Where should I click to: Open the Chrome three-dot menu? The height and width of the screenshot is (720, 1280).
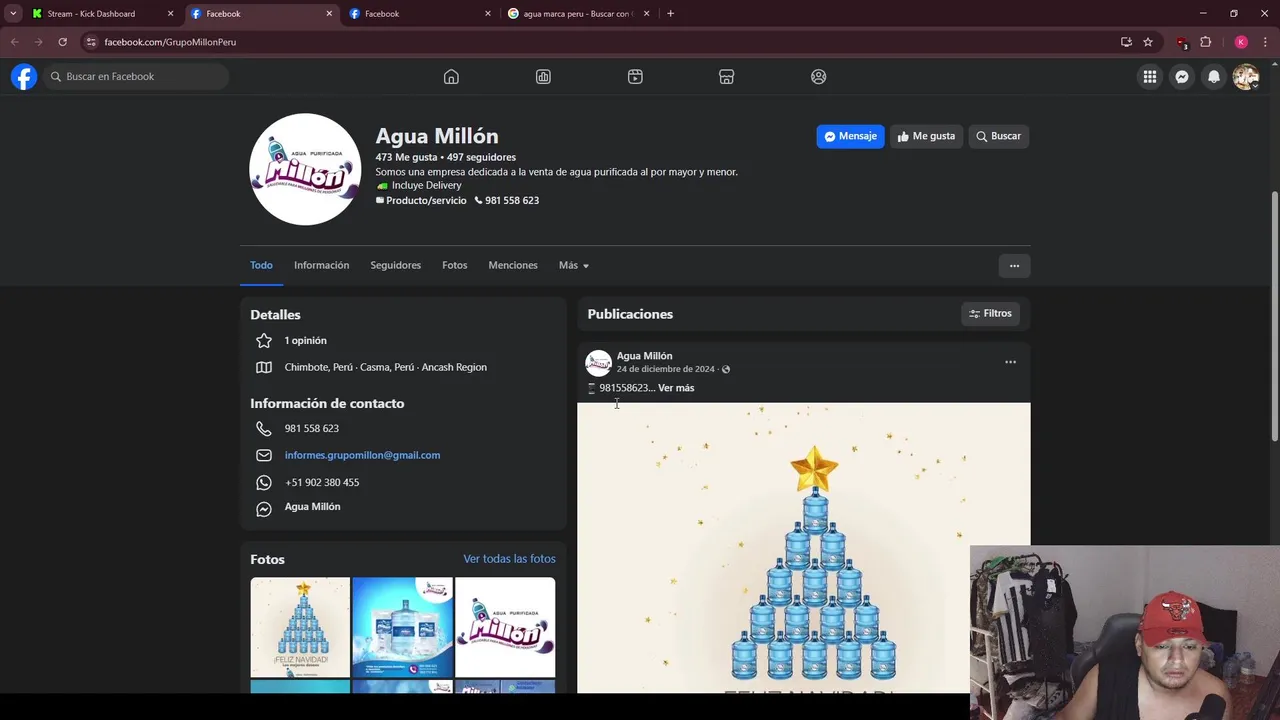pyautogui.click(x=1266, y=42)
